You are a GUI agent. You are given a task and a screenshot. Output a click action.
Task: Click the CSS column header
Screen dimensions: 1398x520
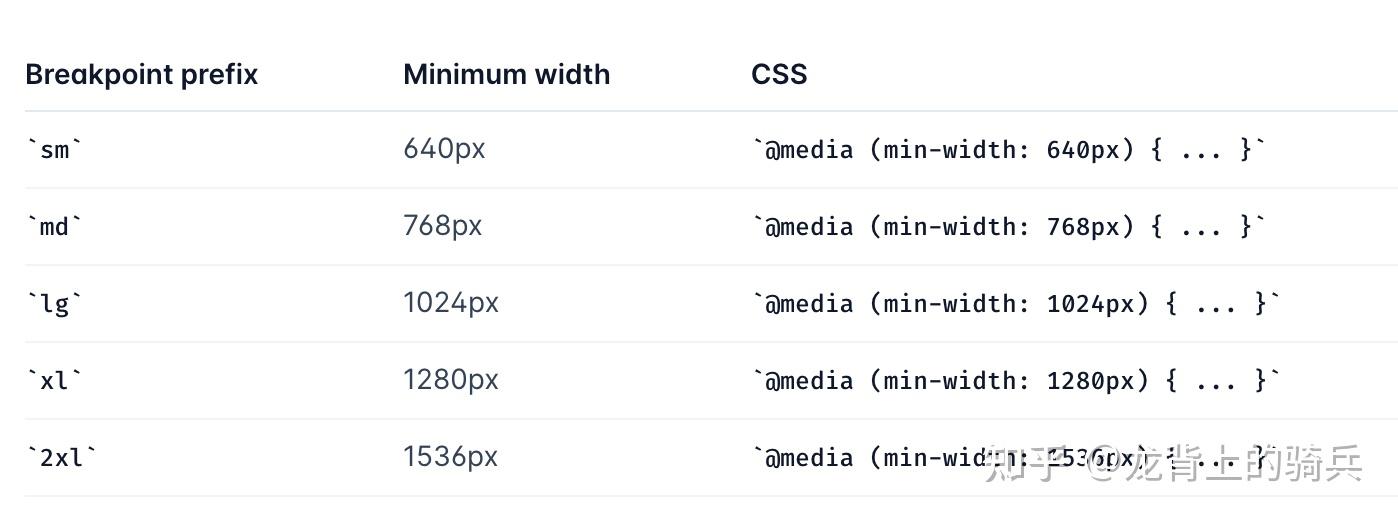(779, 75)
